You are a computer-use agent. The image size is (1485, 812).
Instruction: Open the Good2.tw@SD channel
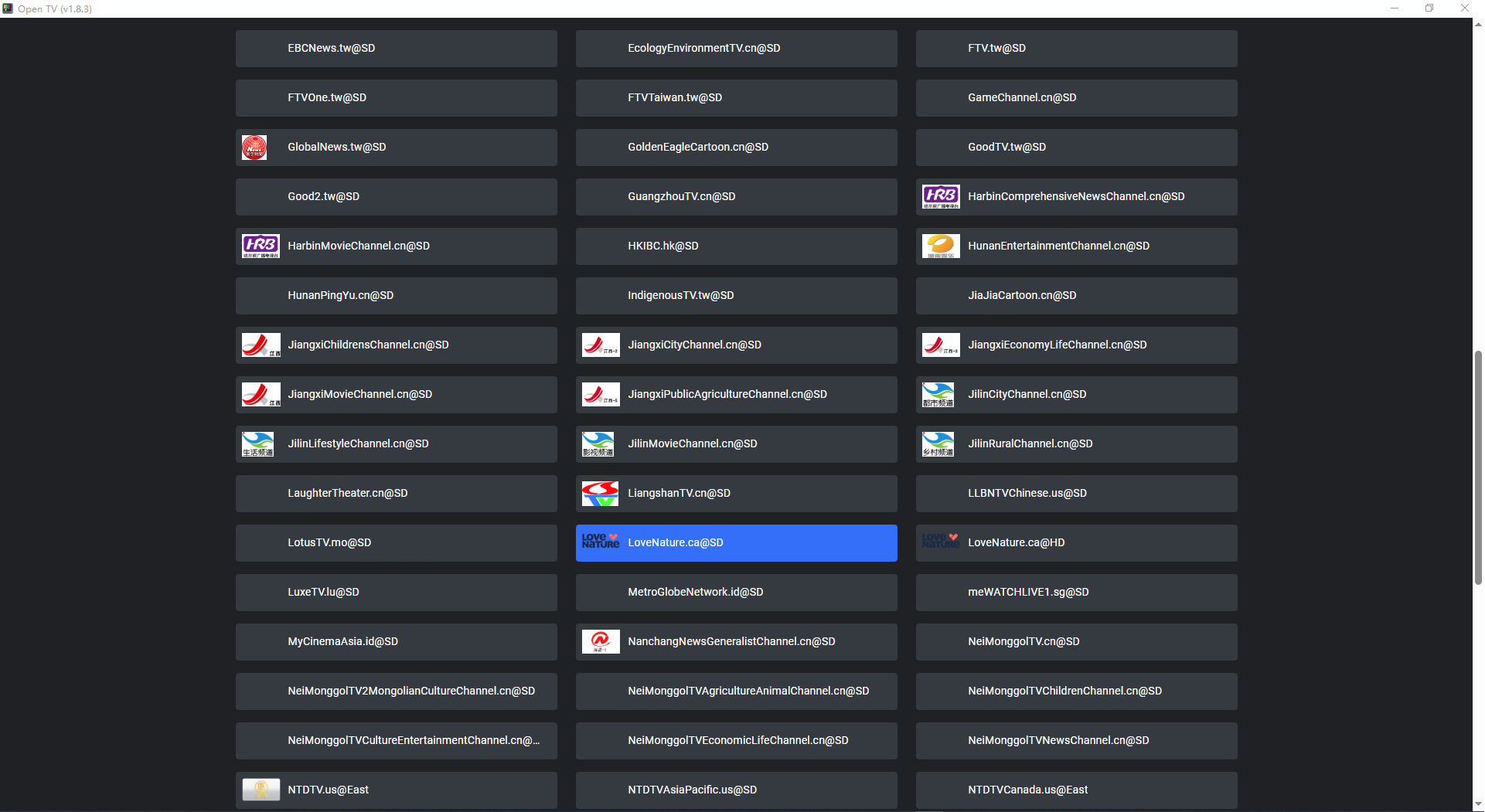pos(396,197)
